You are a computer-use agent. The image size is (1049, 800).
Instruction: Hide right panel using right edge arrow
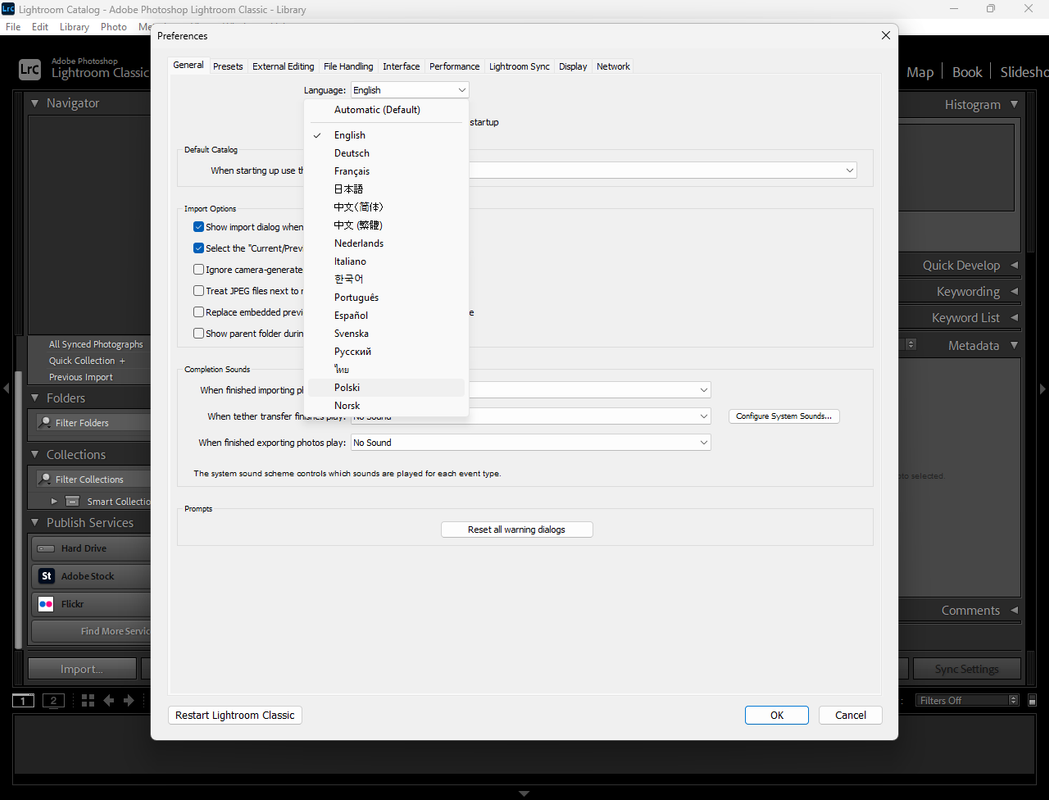(1043, 389)
